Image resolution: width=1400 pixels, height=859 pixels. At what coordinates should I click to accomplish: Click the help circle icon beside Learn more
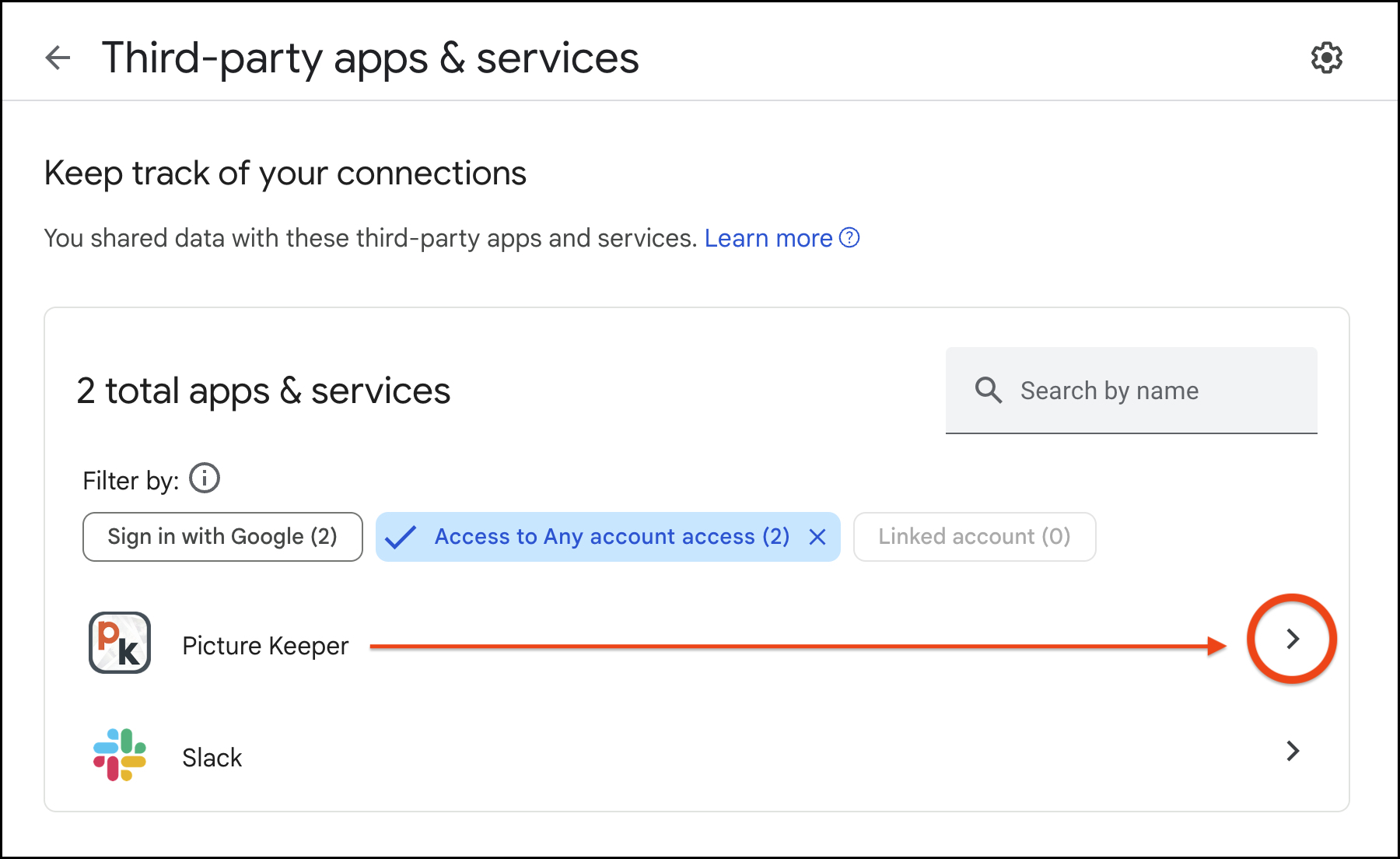coord(850,237)
